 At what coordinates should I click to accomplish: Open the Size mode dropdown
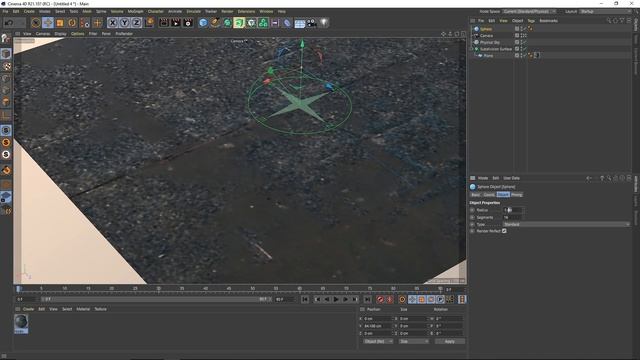(x=413, y=341)
